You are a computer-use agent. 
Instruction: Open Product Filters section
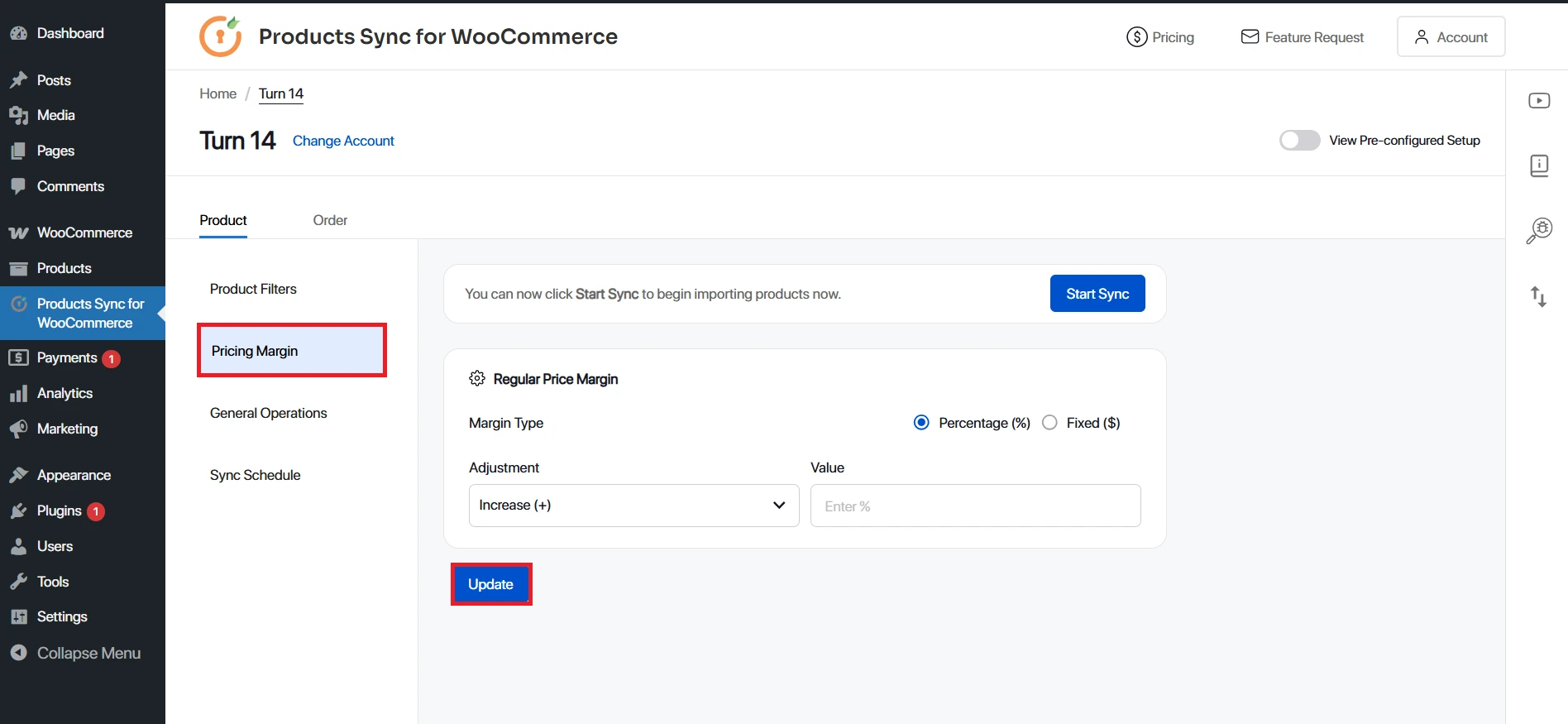point(253,289)
